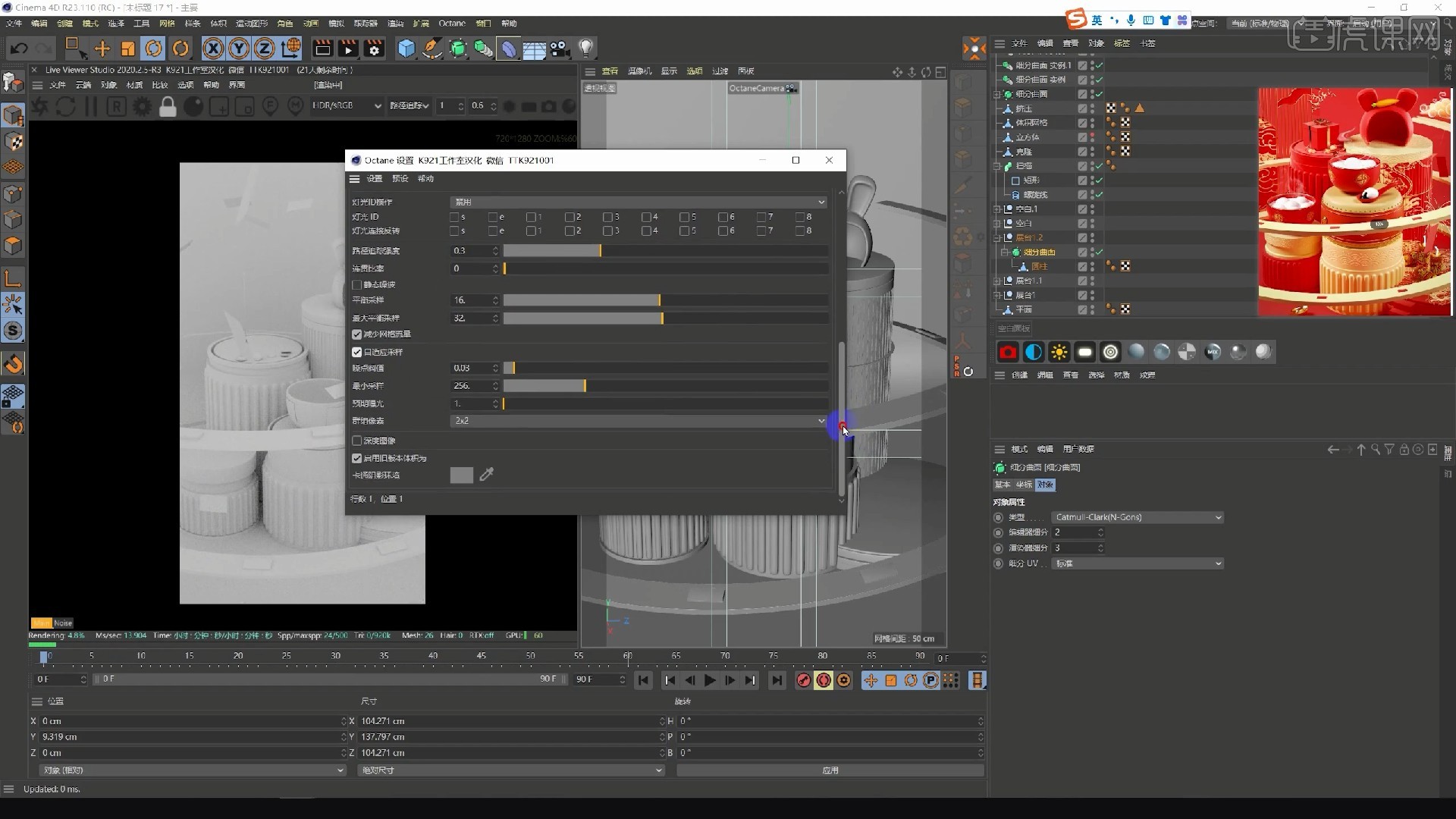Screen dimensions: 1456x819
Task: Select the Move tool cross icon
Action: (x=102, y=49)
